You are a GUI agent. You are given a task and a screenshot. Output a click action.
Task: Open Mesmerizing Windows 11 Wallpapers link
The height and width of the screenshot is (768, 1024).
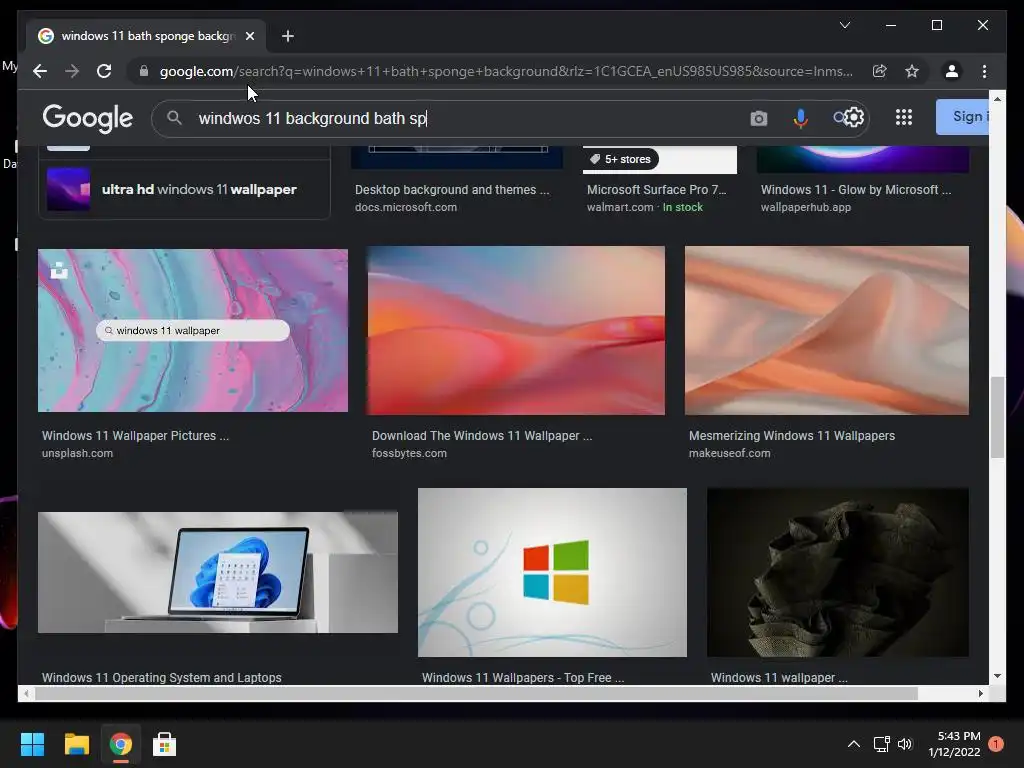click(x=792, y=436)
